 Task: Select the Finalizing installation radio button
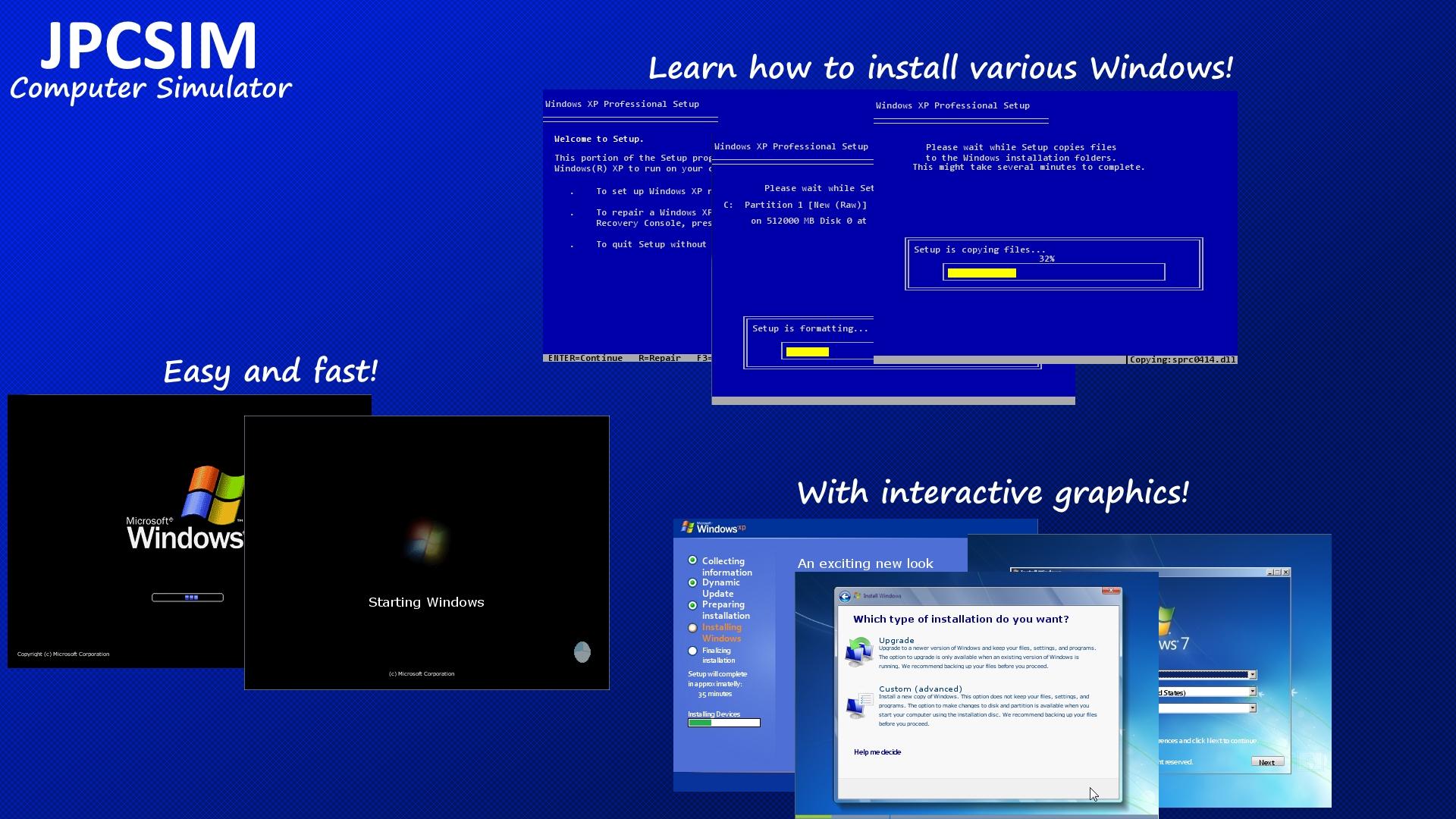coord(692,651)
